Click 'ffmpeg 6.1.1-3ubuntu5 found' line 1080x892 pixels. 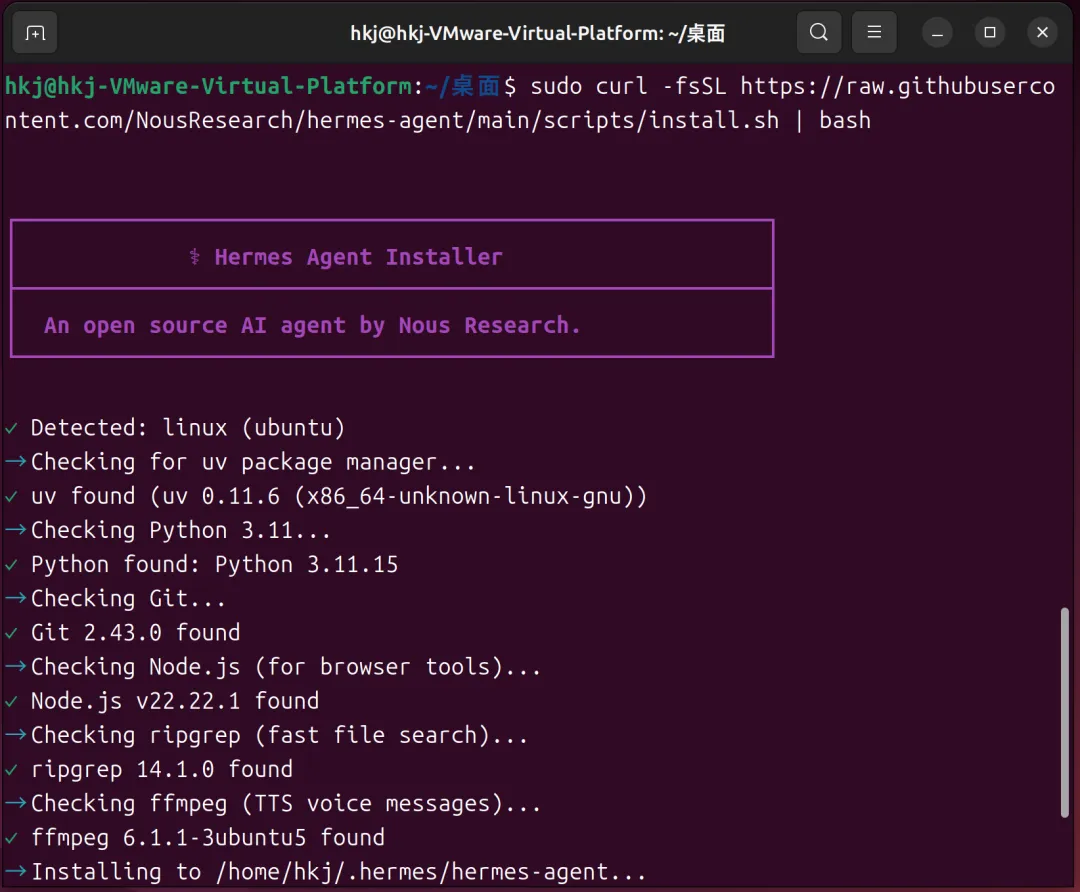(x=207, y=838)
